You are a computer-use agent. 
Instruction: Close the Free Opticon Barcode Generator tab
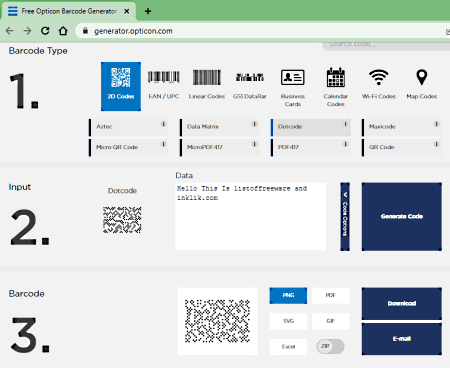(127, 11)
